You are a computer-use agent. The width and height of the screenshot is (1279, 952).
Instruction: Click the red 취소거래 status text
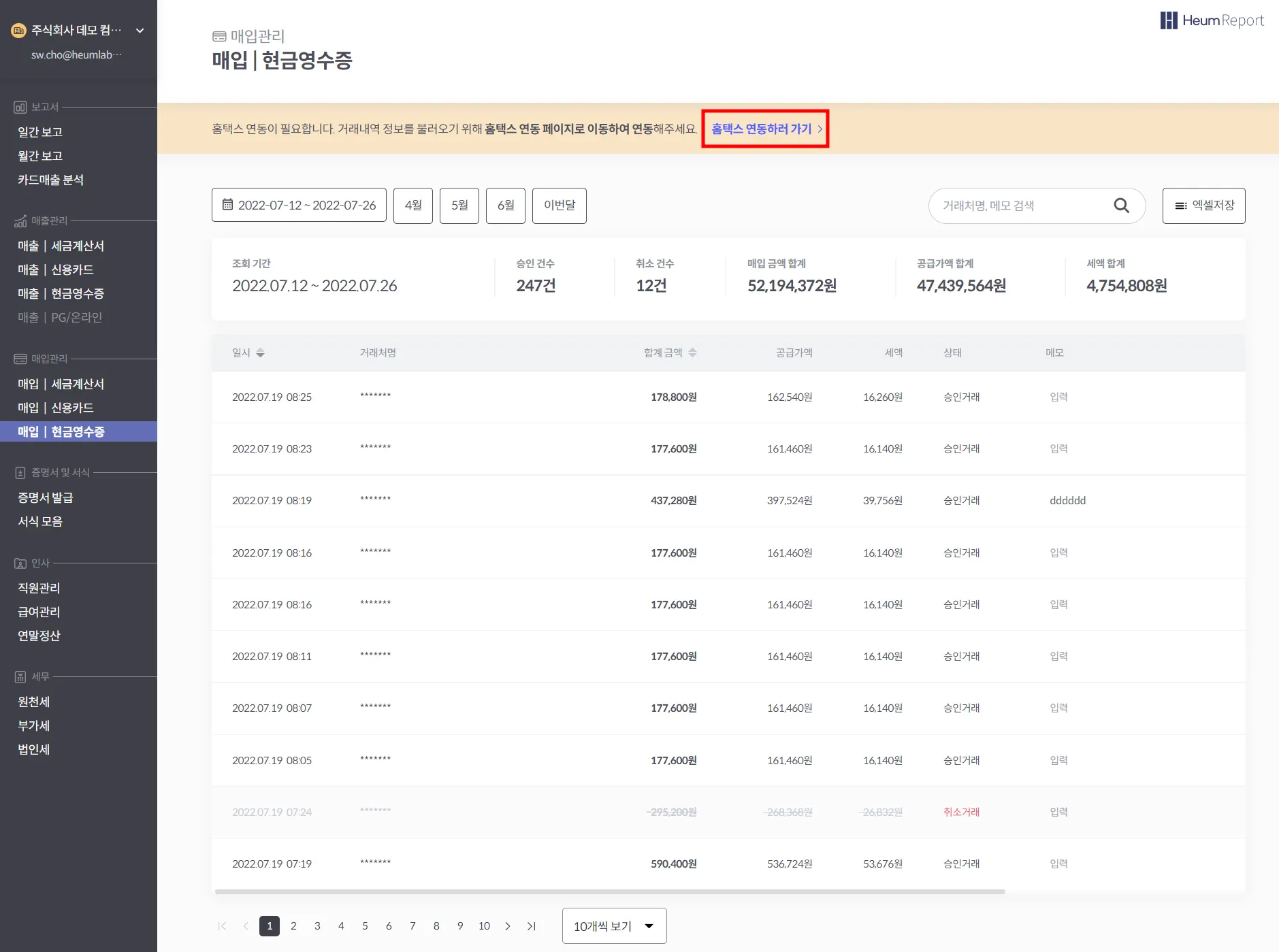point(961,813)
